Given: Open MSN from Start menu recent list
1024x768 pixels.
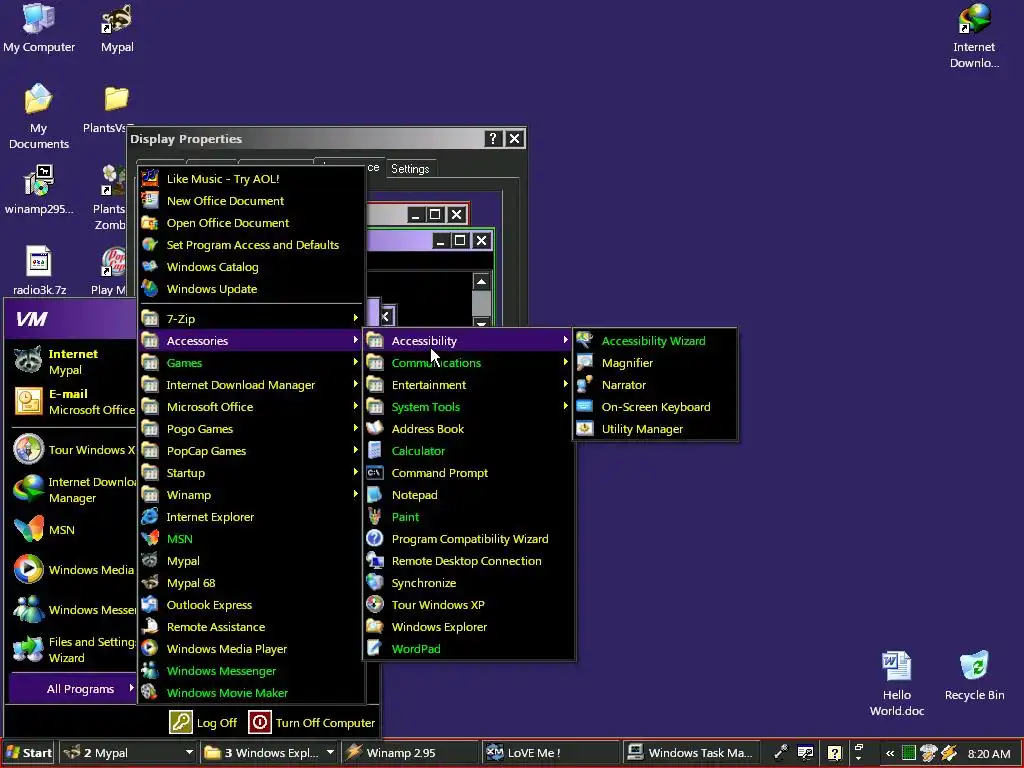Looking at the screenshot, I should click(72, 530).
